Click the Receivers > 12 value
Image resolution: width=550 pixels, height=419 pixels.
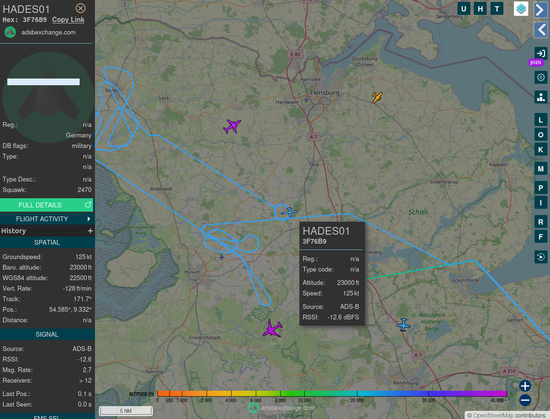85,380
